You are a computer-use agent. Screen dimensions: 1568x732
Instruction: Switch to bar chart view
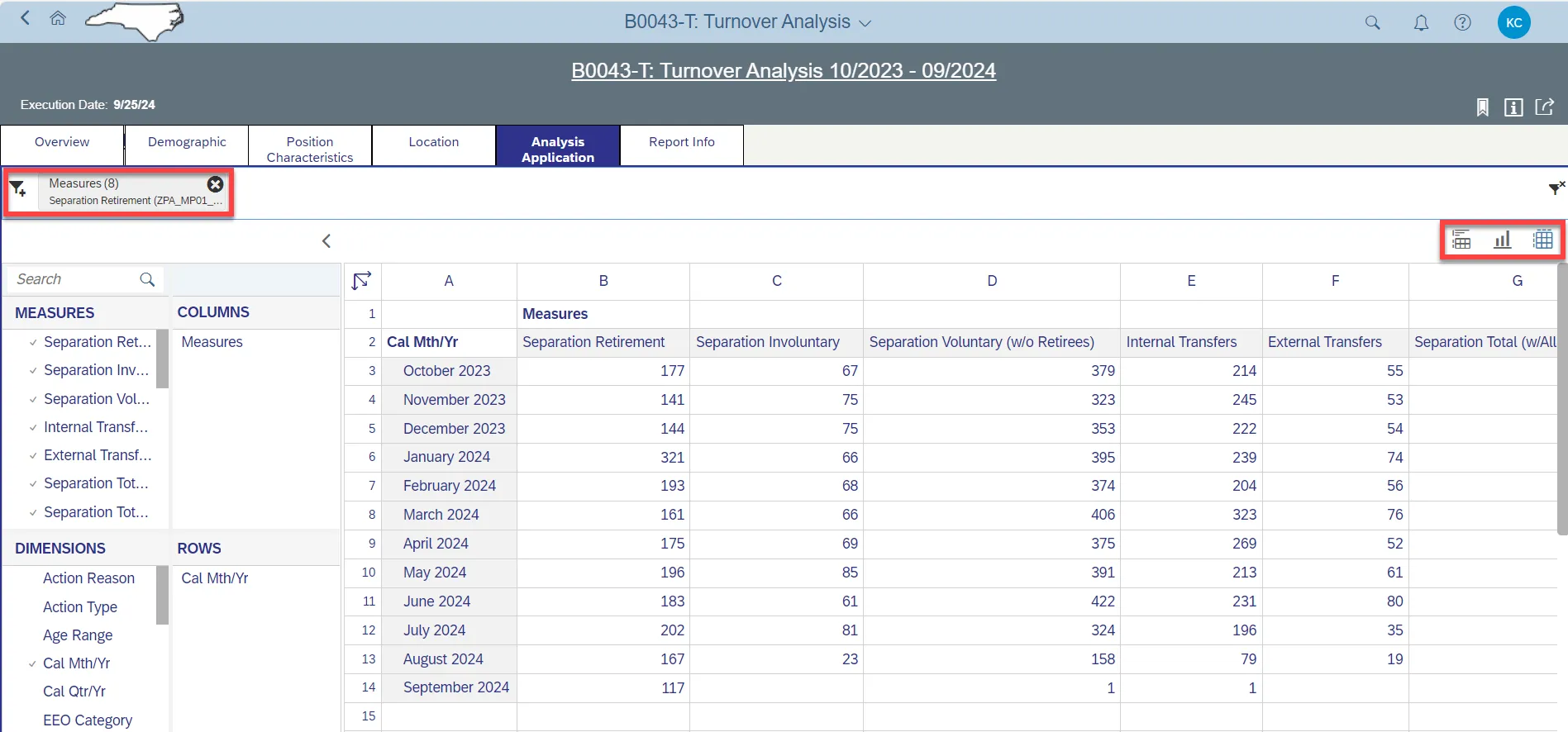[1502, 240]
